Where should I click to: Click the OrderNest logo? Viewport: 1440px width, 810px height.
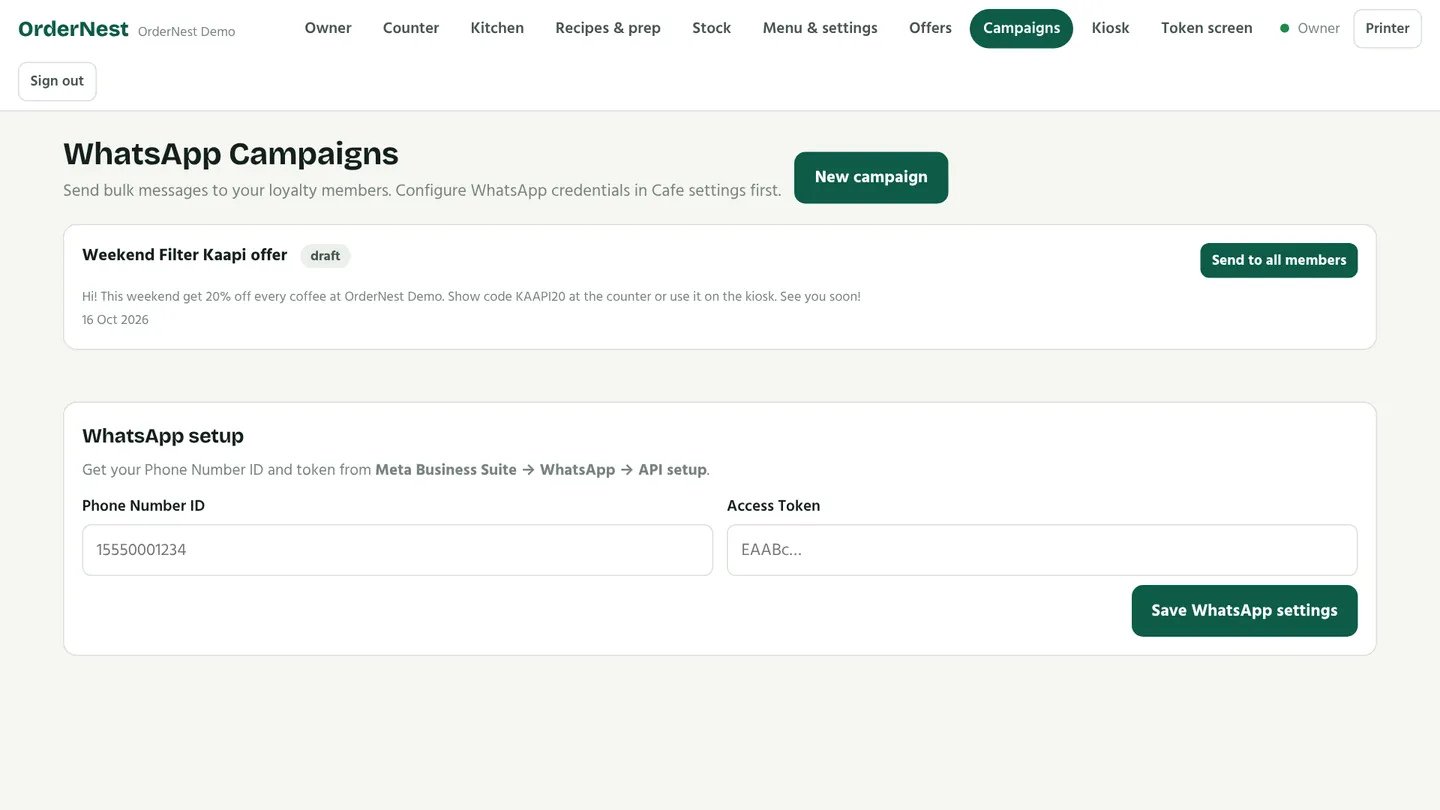73,29
